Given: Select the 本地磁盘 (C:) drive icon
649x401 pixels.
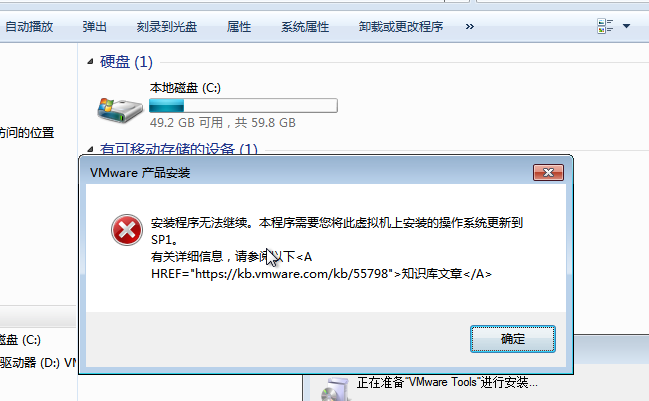Looking at the screenshot, I should tap(120, 110).
